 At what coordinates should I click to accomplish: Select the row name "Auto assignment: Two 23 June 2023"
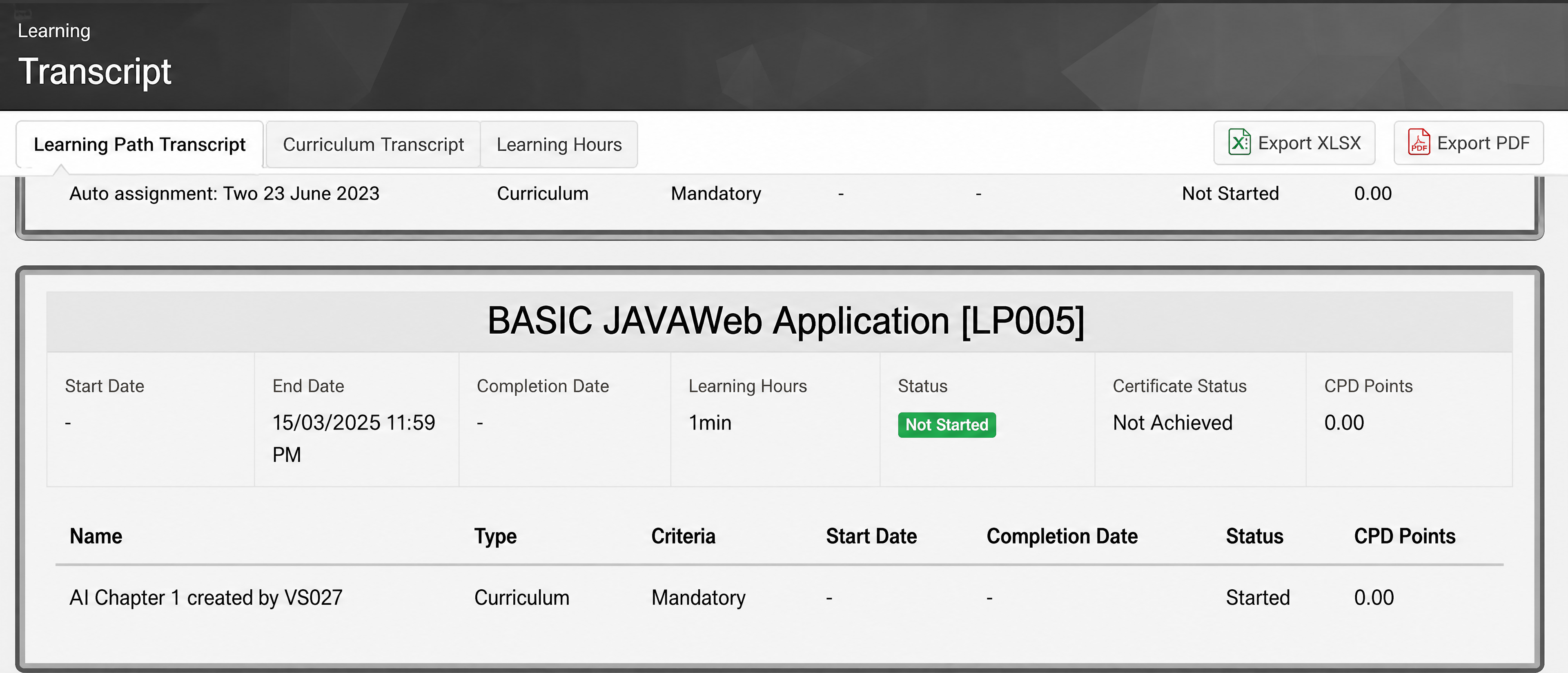(x=225, y=194)
